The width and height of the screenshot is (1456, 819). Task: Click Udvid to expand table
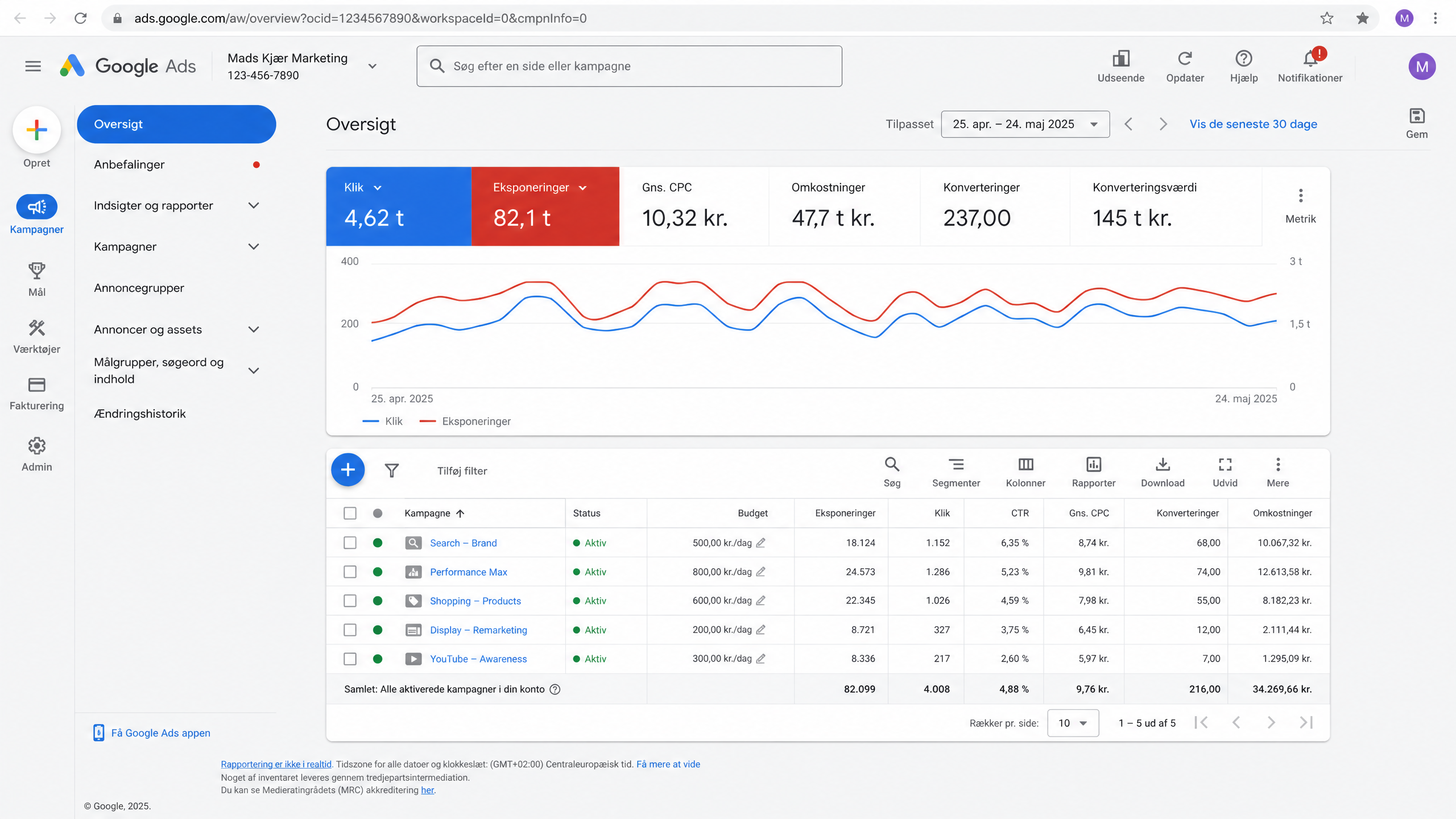tap(1225, 471)
